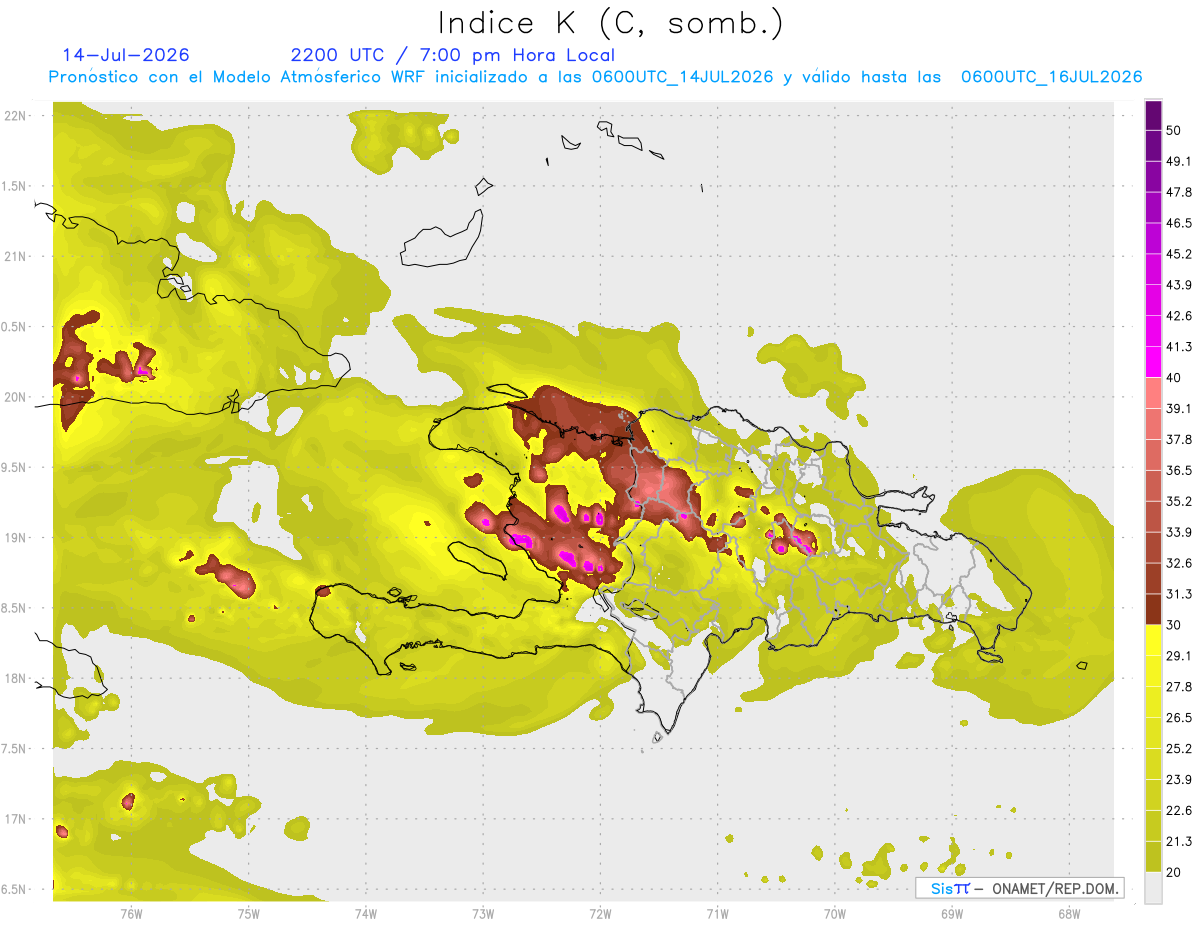Click the 19N latitude label
Viewport: 1200px width, 927px height.
(x=16, y=538)
